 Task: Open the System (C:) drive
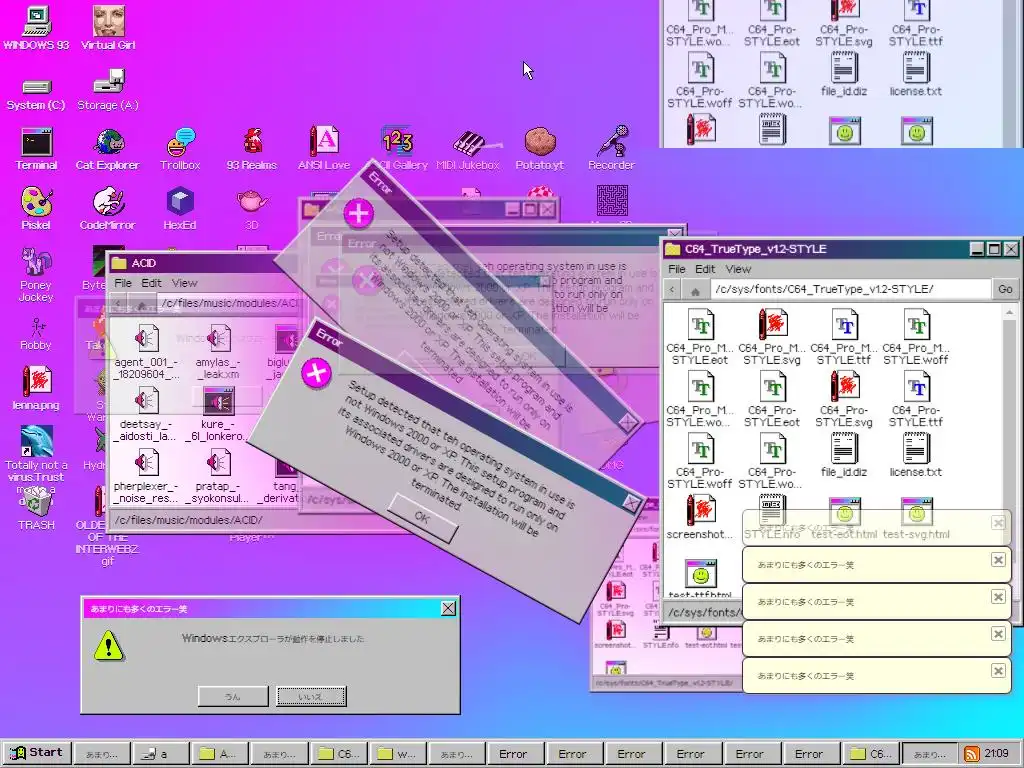tap(36, 95)
